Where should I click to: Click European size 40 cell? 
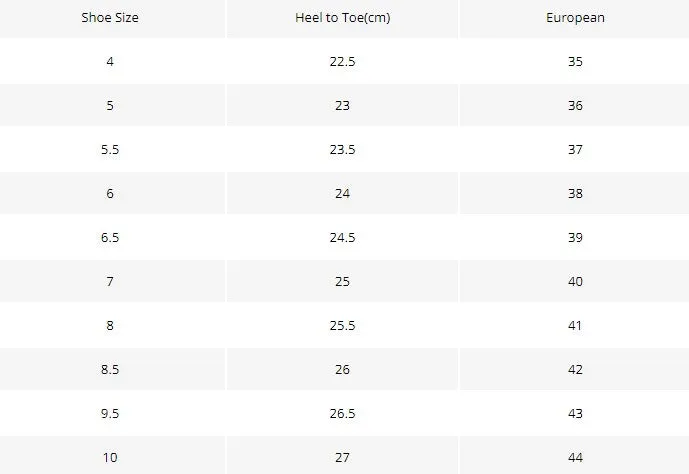[575, 281]
